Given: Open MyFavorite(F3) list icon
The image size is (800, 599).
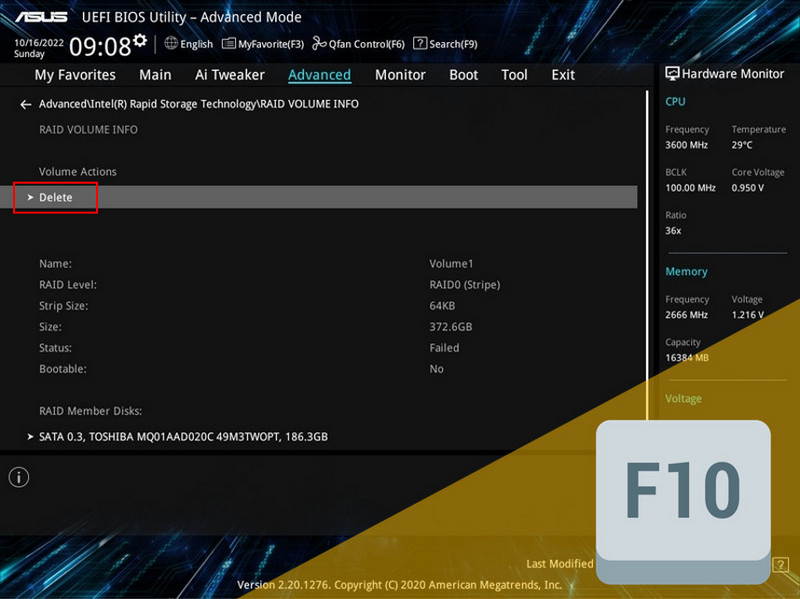Looking at the screenshot, I should (x=229, y=43).
